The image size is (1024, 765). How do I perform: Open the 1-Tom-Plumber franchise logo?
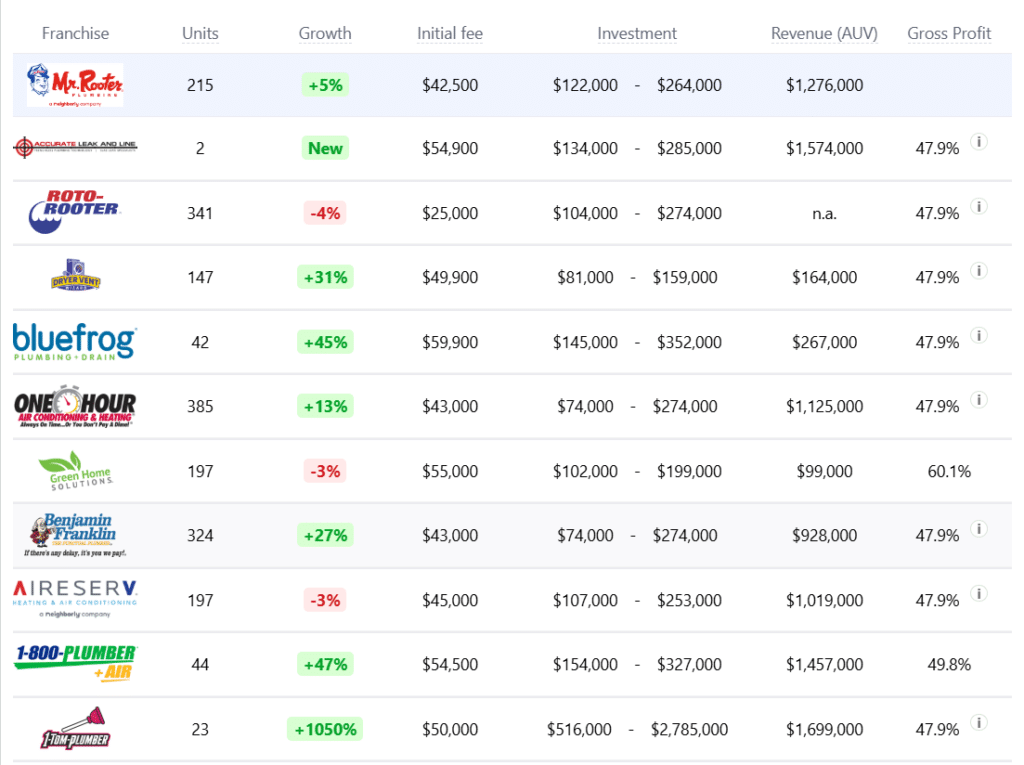click(75, 728)
